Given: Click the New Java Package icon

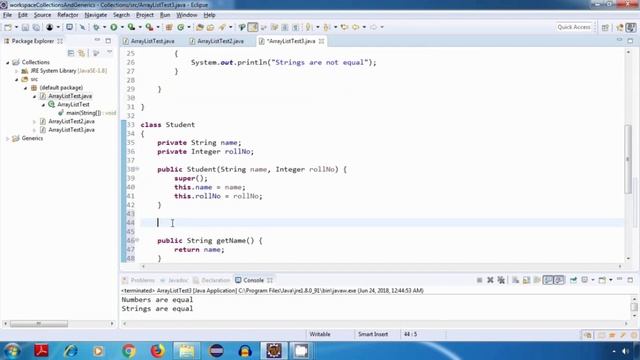Looking at the screenshot, I should [x=169, y=27].
